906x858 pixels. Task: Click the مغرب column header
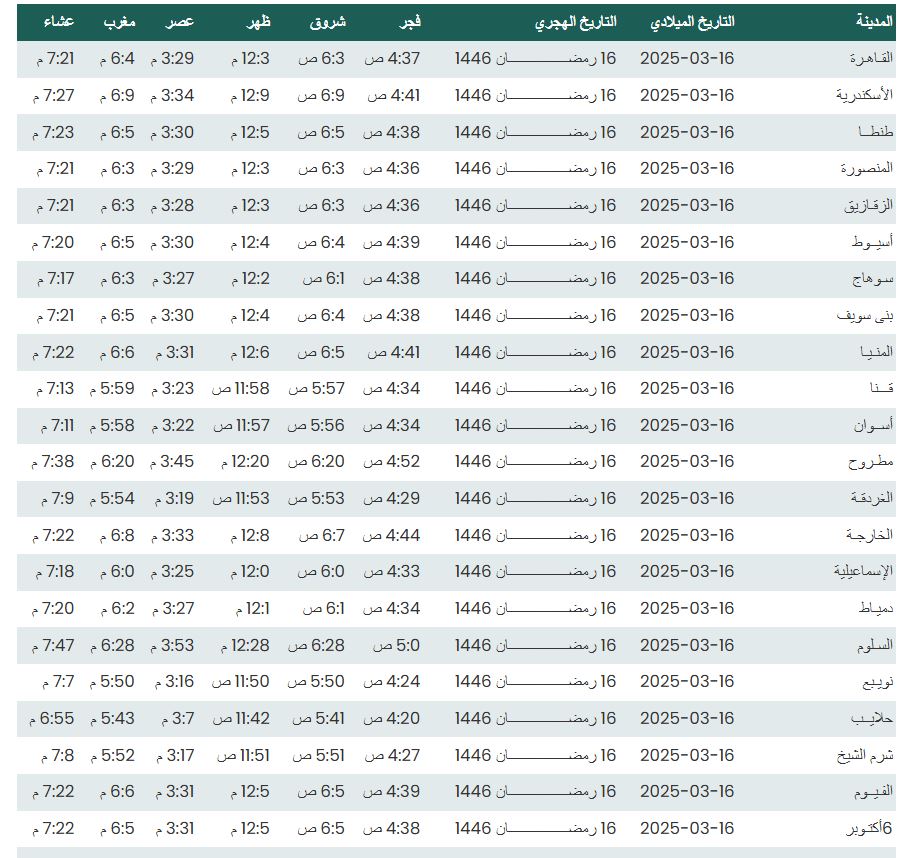pos(119,21)
